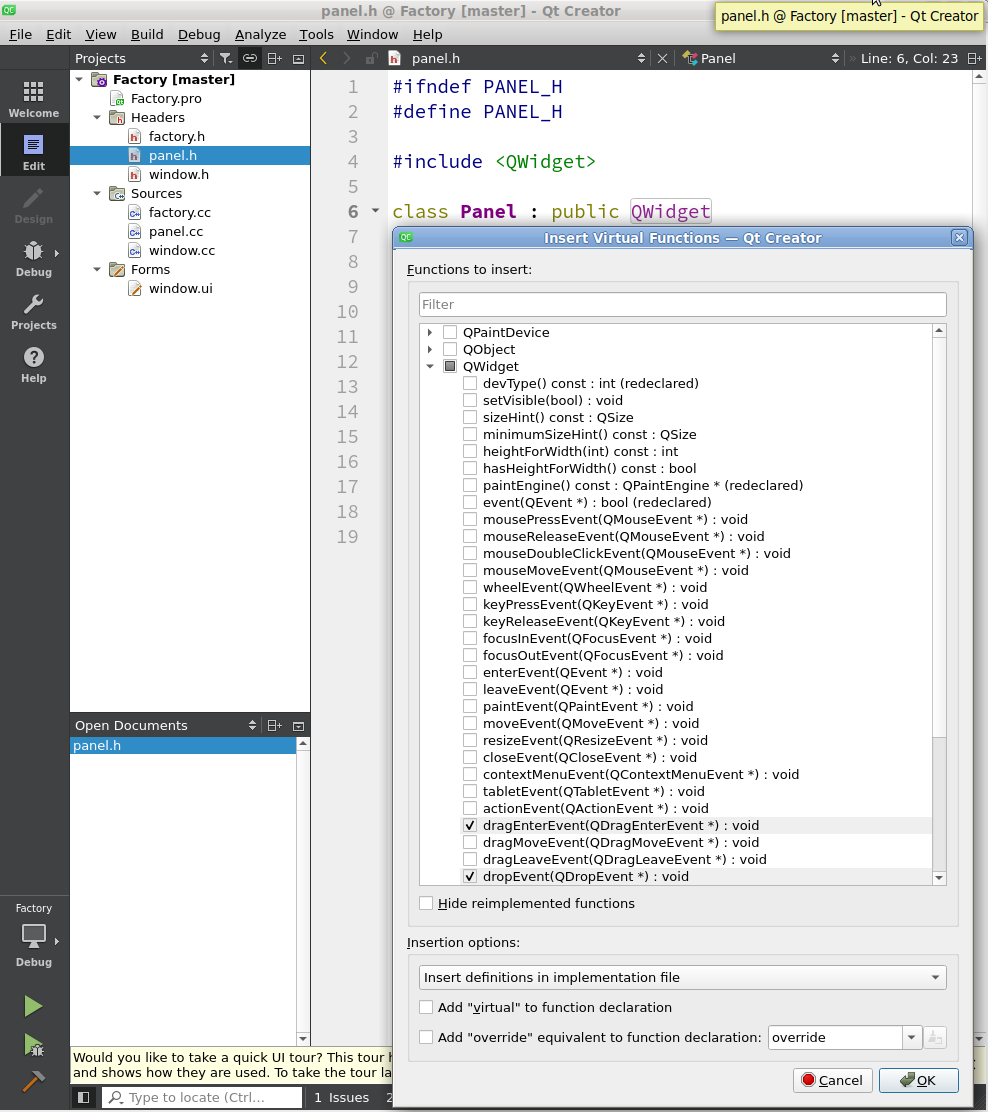Select Factory.pro in project tree
The image size is (988, 1112).
[x=166, y=98]
